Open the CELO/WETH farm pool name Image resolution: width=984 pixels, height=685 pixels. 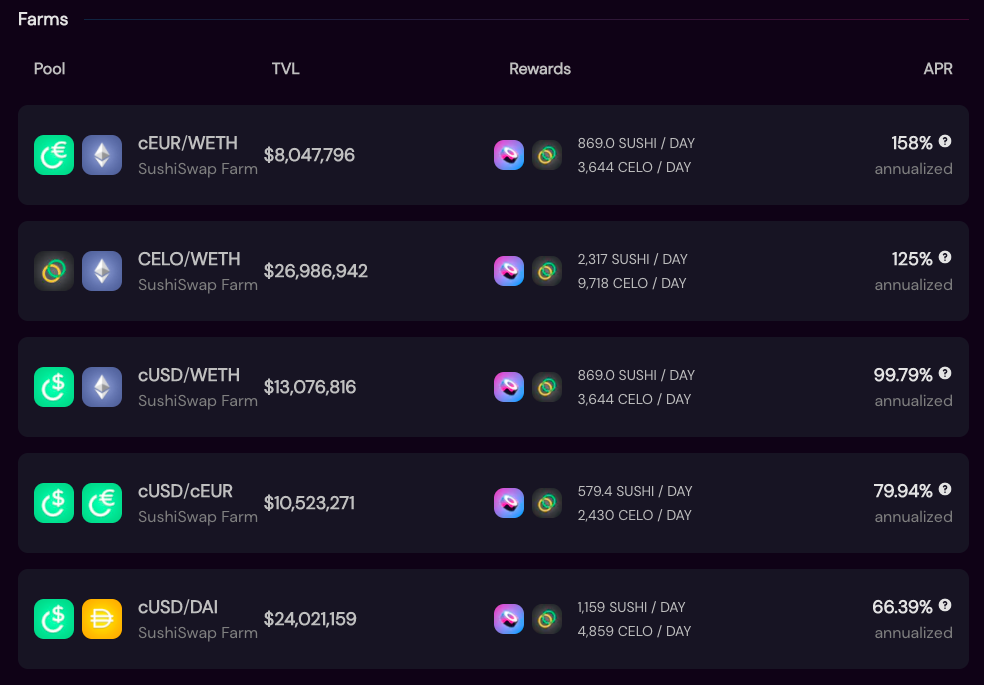pos(189,259)
